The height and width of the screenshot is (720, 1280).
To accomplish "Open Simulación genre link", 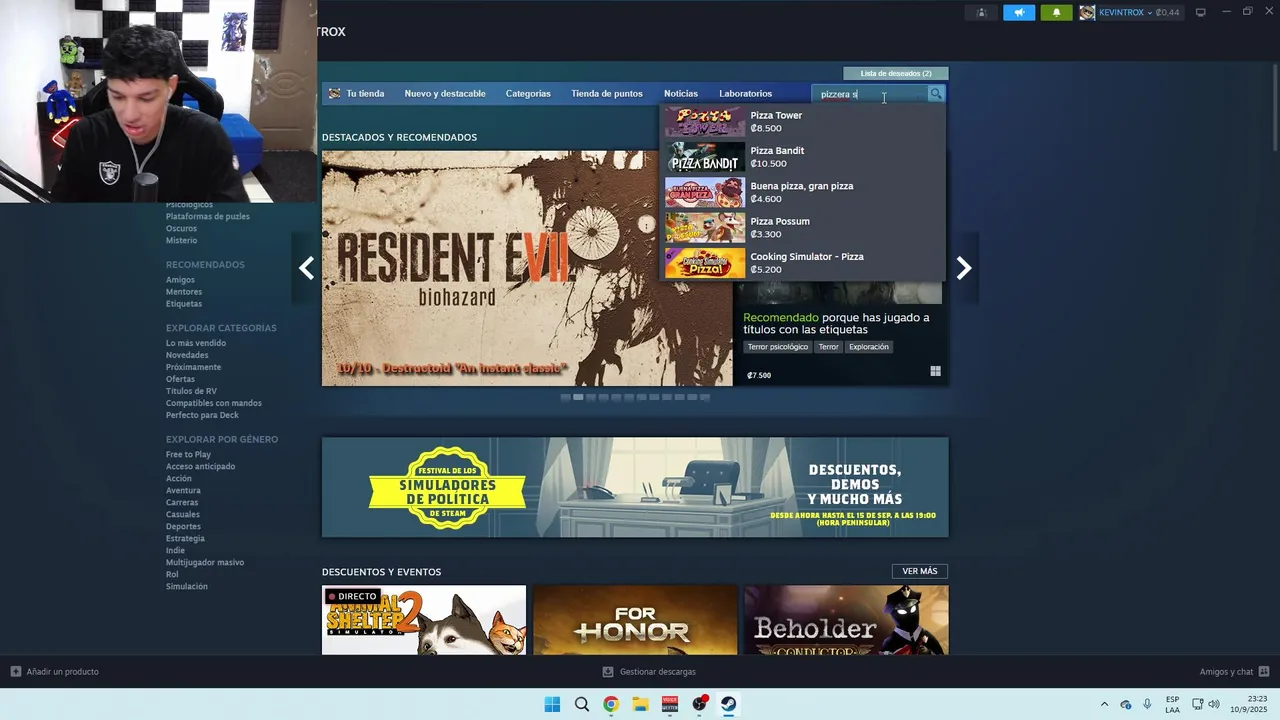I will pos(187,587).
